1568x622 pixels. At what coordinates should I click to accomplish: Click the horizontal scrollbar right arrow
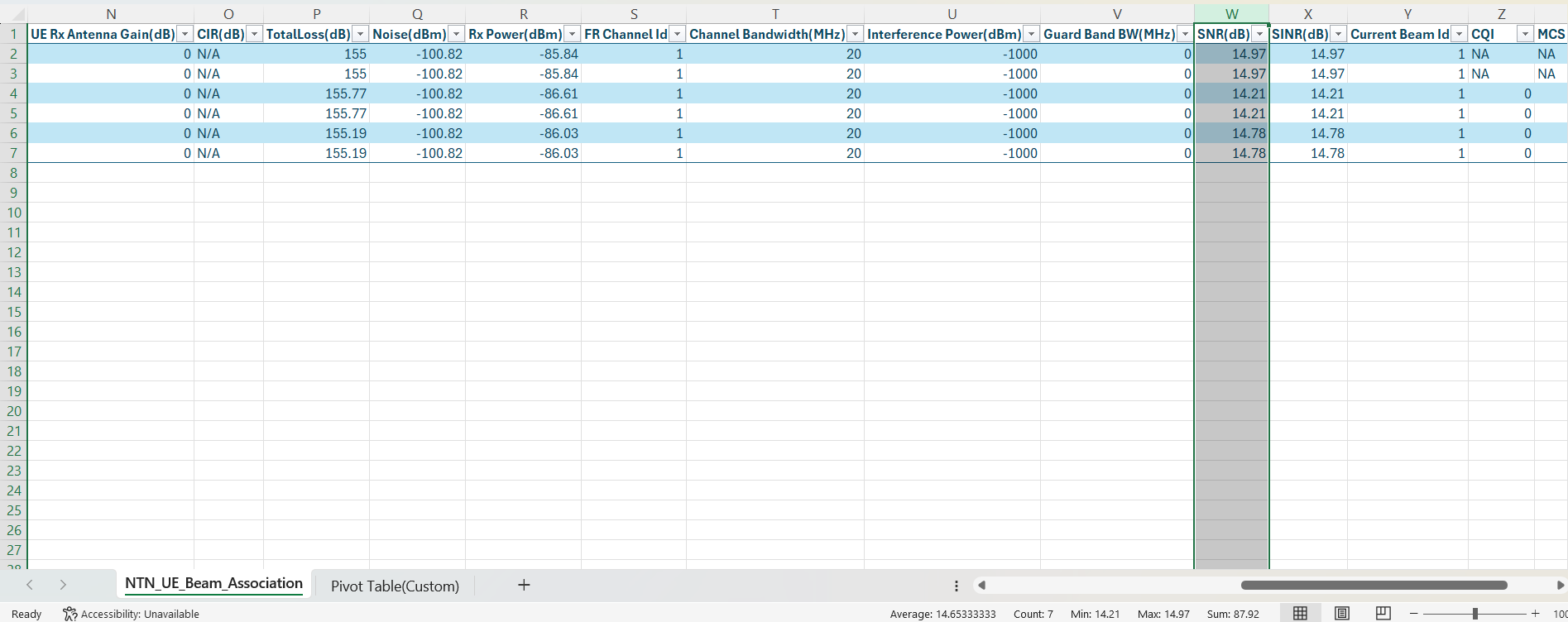click(1560, 585)
